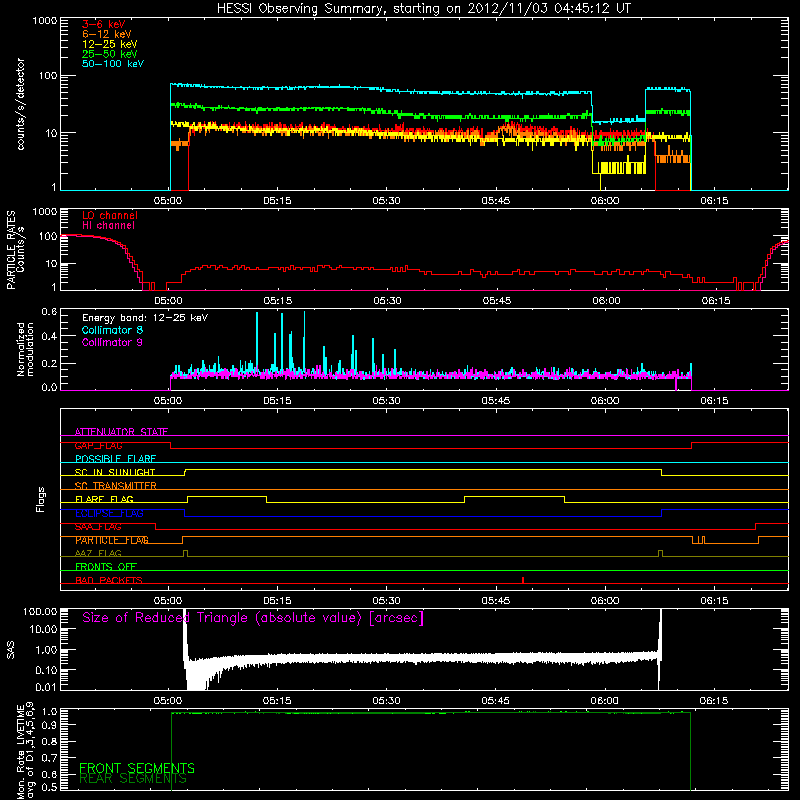Click the 05:30 tick label under the counts panel
This screenshot has height=800, width=800.
click(386, 201)
